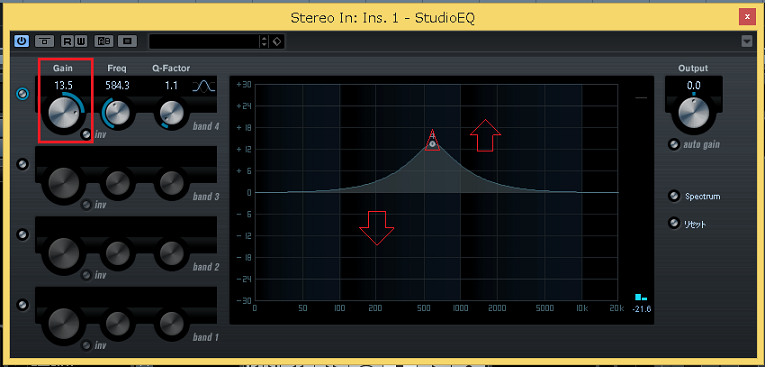Image resolution: width=765 pixels, height=367 pixels.
Task: Toggle band 4 on/off button
Action: (22, 94)
